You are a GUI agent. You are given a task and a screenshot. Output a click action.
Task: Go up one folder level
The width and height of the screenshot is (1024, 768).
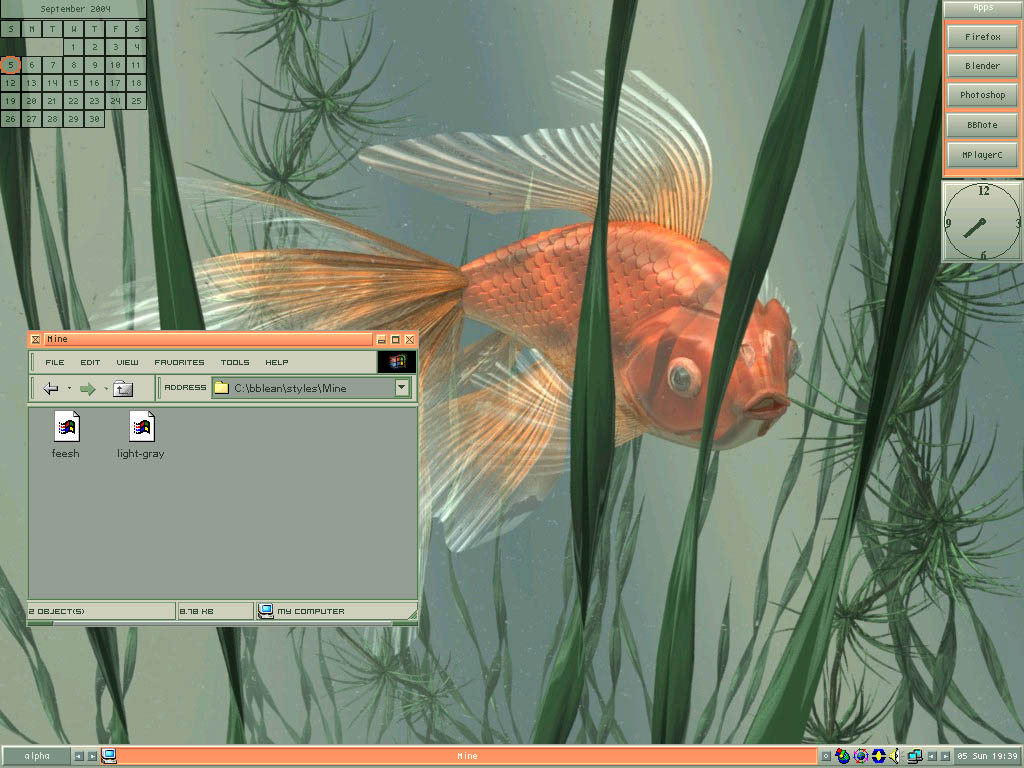pyautogui.click(x=123, y=388)
